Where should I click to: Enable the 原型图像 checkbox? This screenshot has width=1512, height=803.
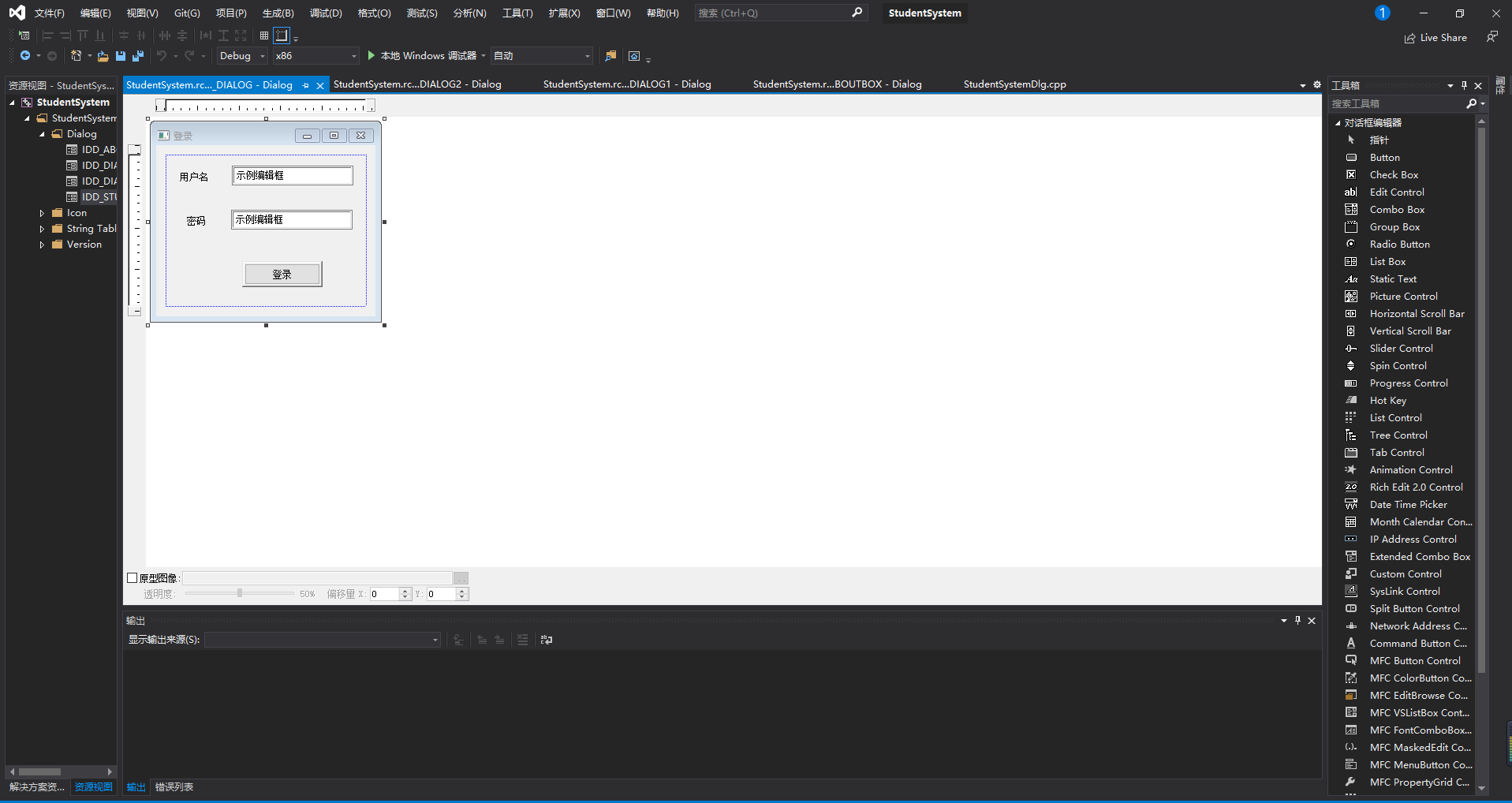tap(133, 578)
